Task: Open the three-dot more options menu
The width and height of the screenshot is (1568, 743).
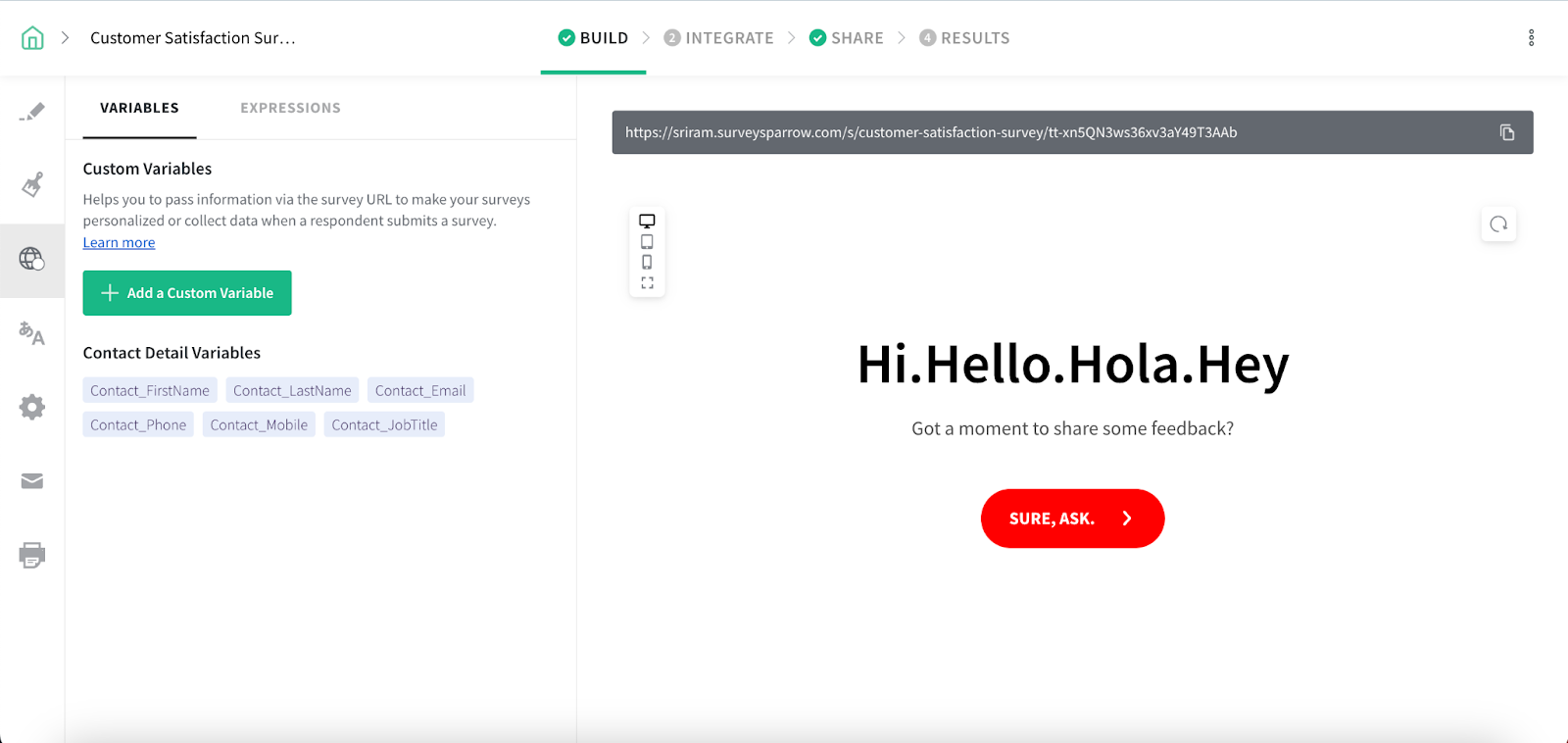Action: click(x=1531, y=38)
